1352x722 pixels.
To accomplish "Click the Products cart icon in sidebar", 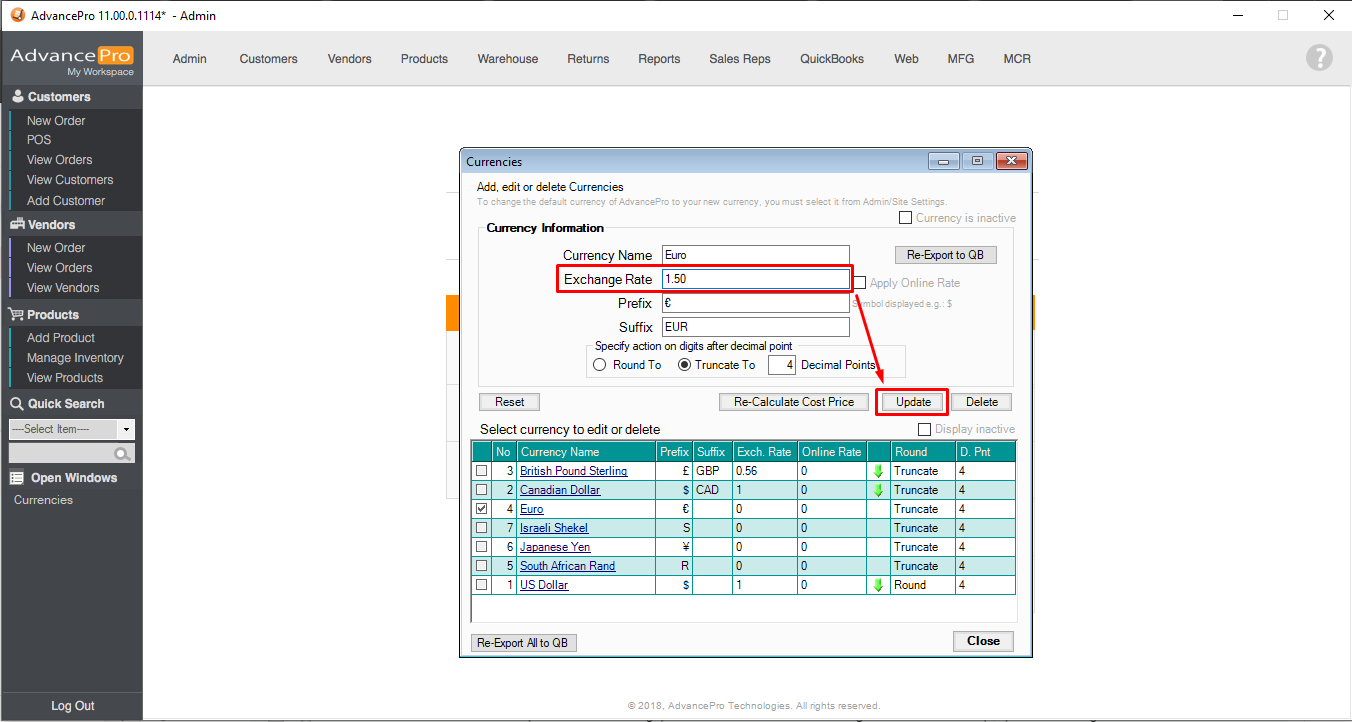I will point(17,315).
